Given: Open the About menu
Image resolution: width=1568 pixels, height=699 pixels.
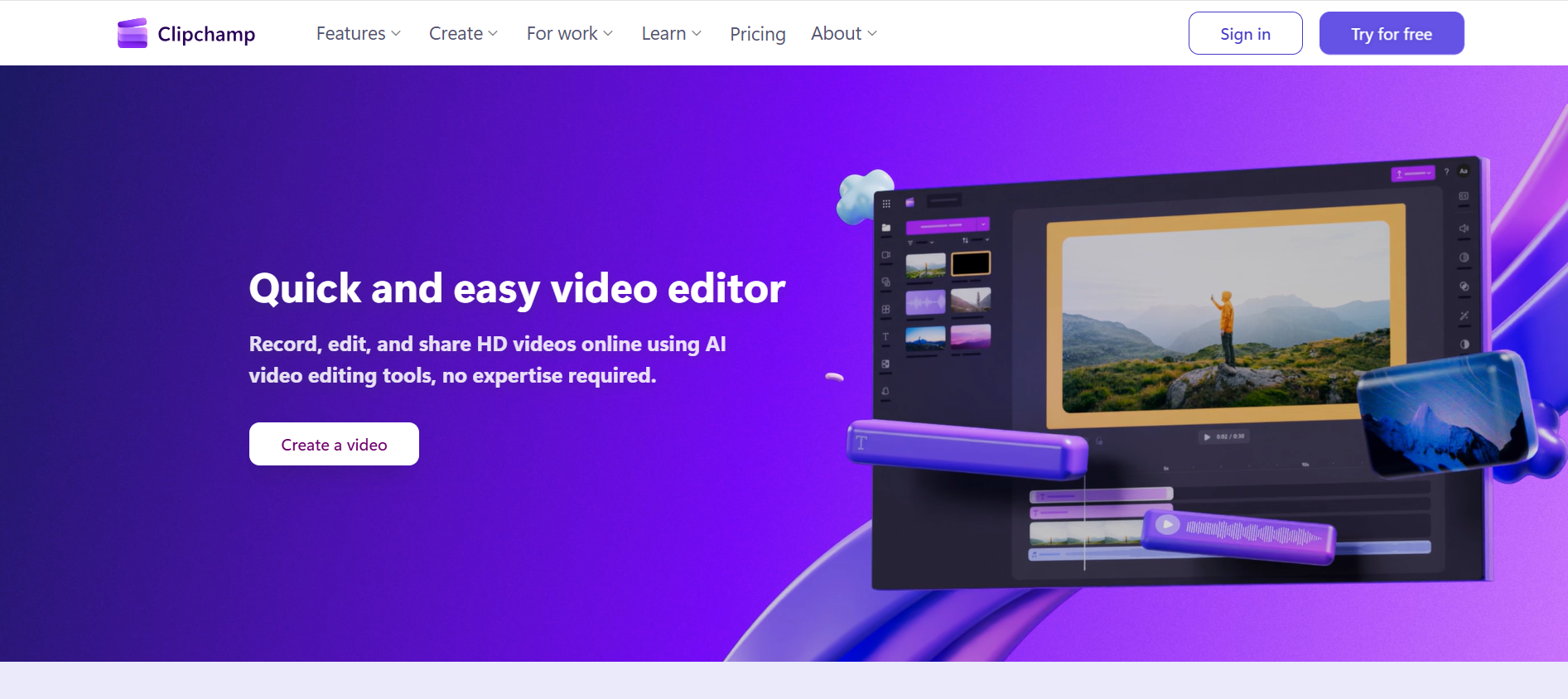Looking at the screenshot, I should (843, 34).
